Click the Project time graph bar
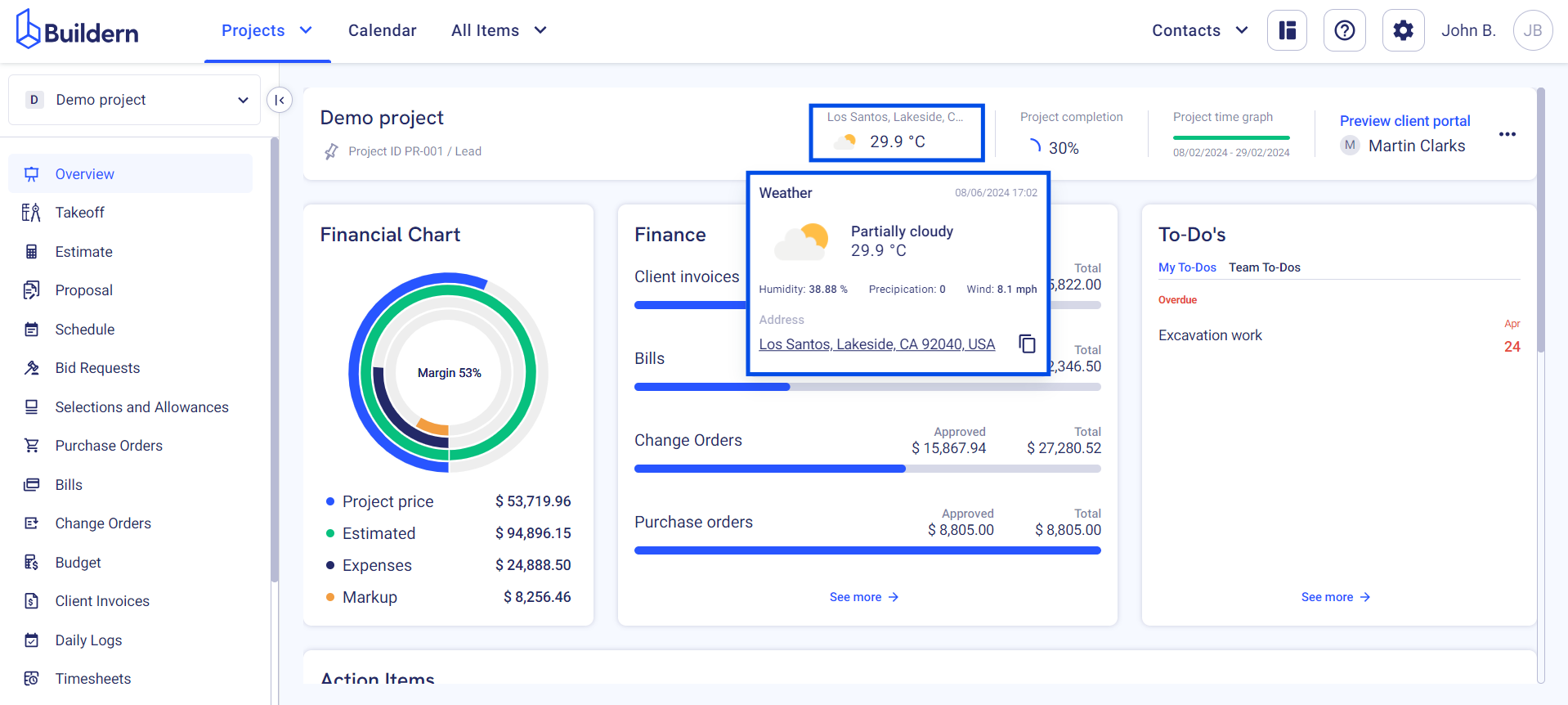 coord(1231,137)
